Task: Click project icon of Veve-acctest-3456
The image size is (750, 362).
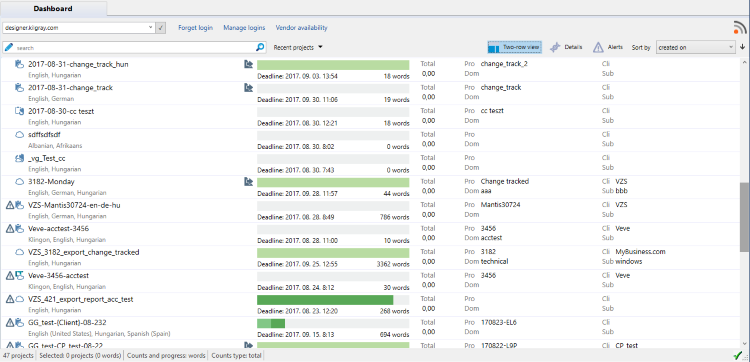Action: 19,228
